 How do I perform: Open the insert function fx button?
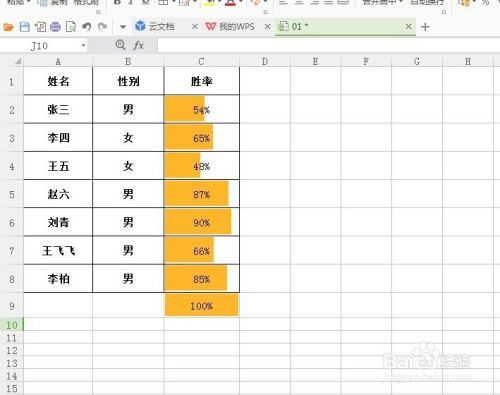(138, 45)
